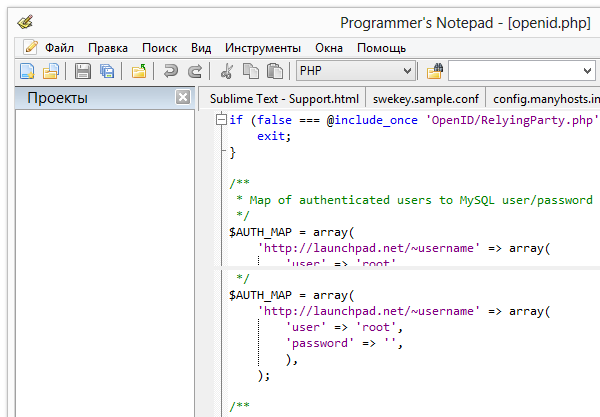The width and height of the screenshot is (600, 417).
Task: Click the Find binoculars icon
Action: (x=435, y=71)
